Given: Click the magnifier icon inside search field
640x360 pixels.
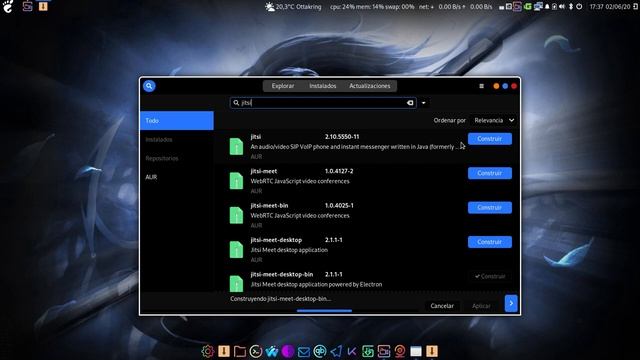Looking at the screenshot, I should click(236, 103).
